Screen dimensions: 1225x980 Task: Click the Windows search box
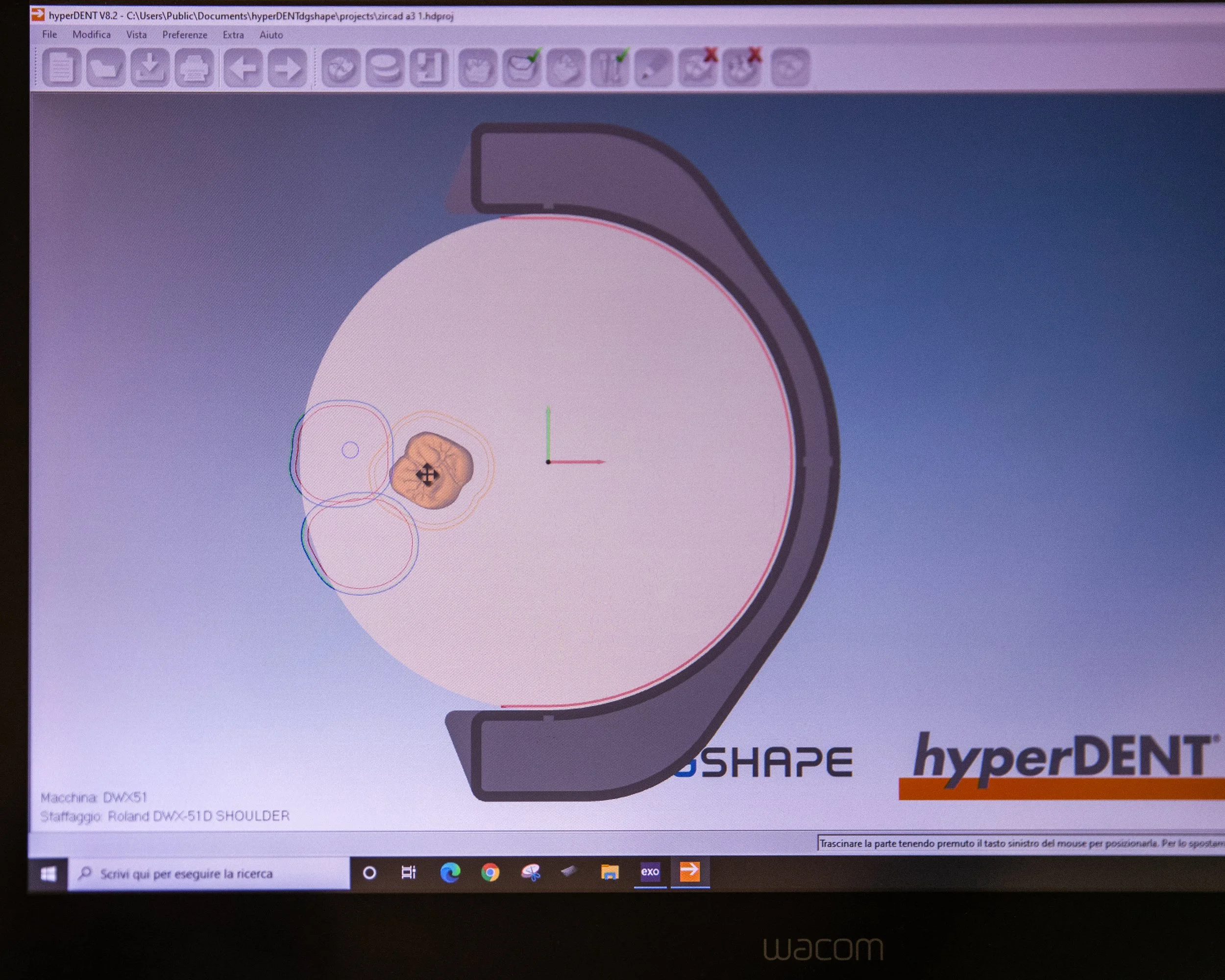[209, 873]
